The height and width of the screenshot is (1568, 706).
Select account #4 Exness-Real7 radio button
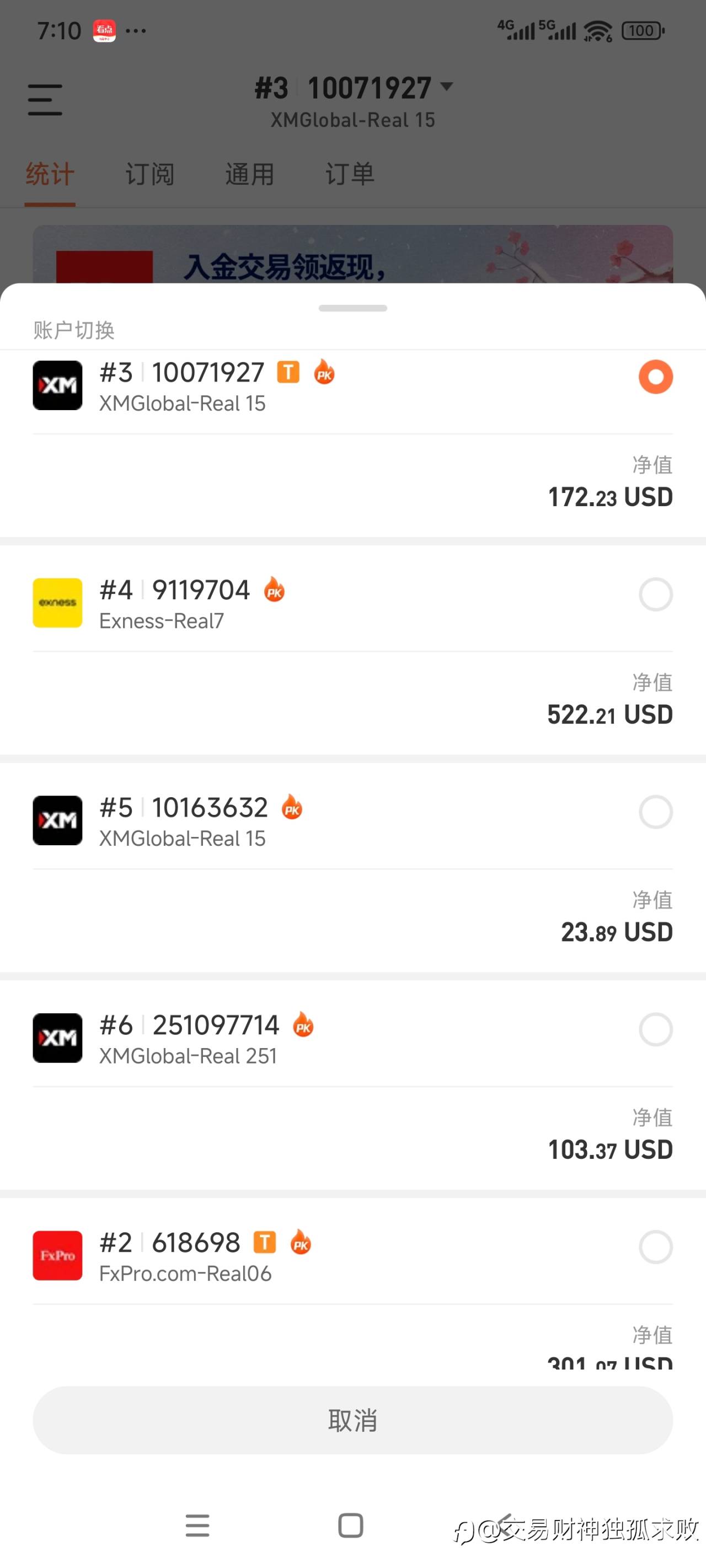click(655, 594)
